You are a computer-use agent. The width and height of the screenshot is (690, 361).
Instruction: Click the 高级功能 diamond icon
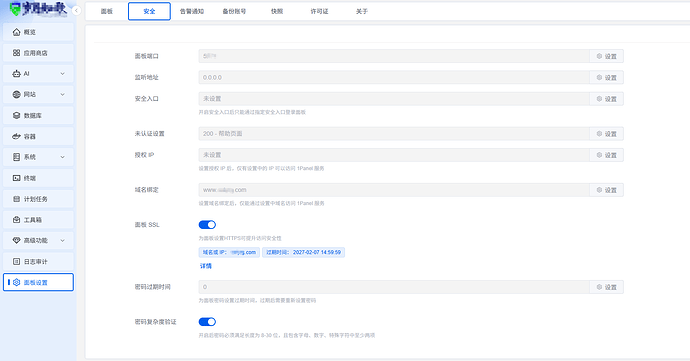click(16, 240)
